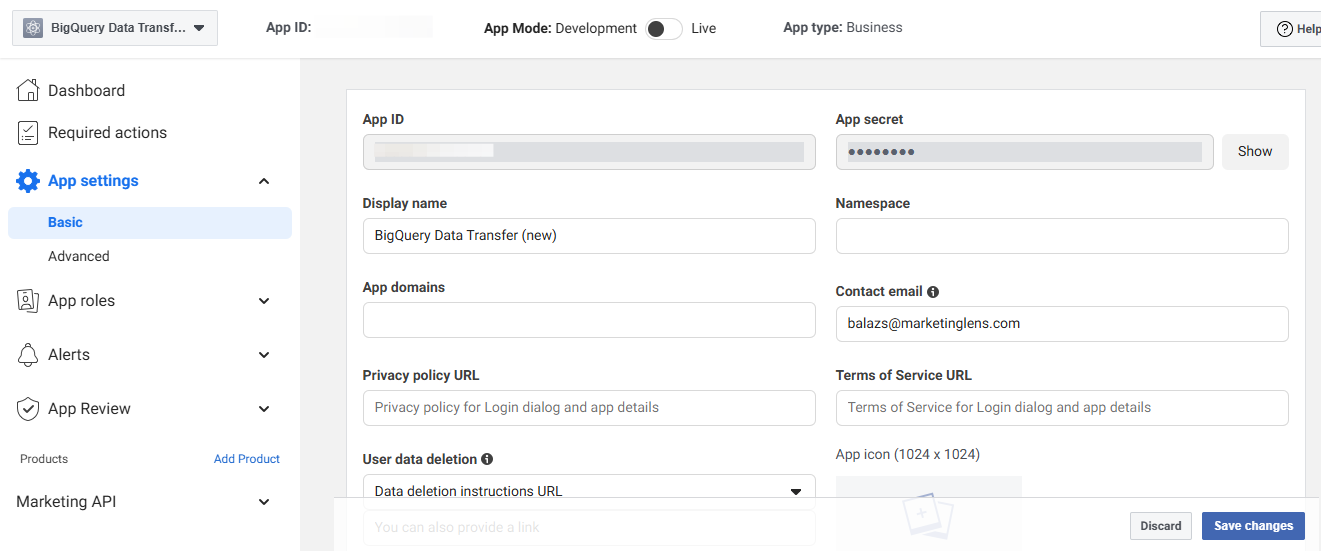Click the Add Product link
1321x551 pixels.
tap(246, 459)
